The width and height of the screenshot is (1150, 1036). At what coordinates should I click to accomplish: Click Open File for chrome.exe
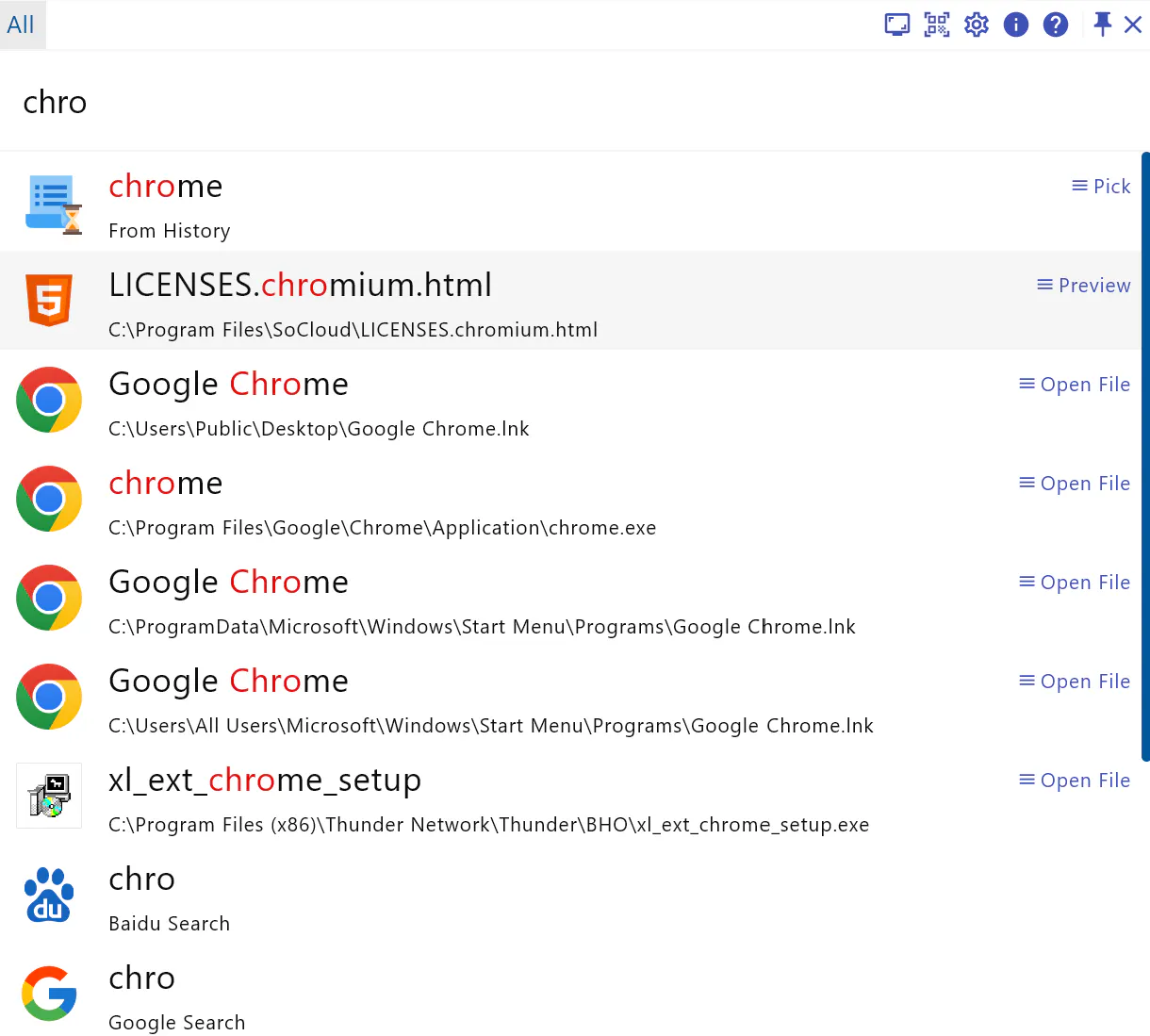[x=1075, y=484]
